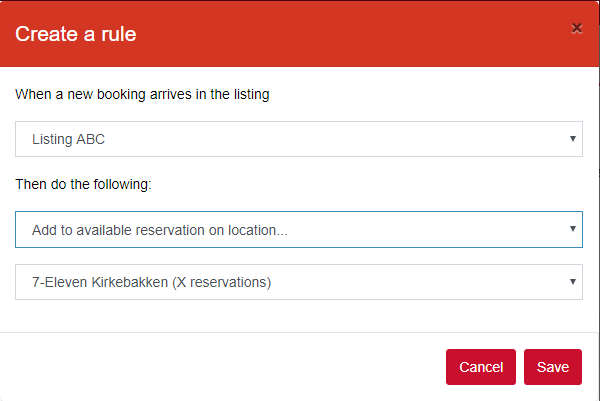Click the arrow on the action selector

pos(573,229)
